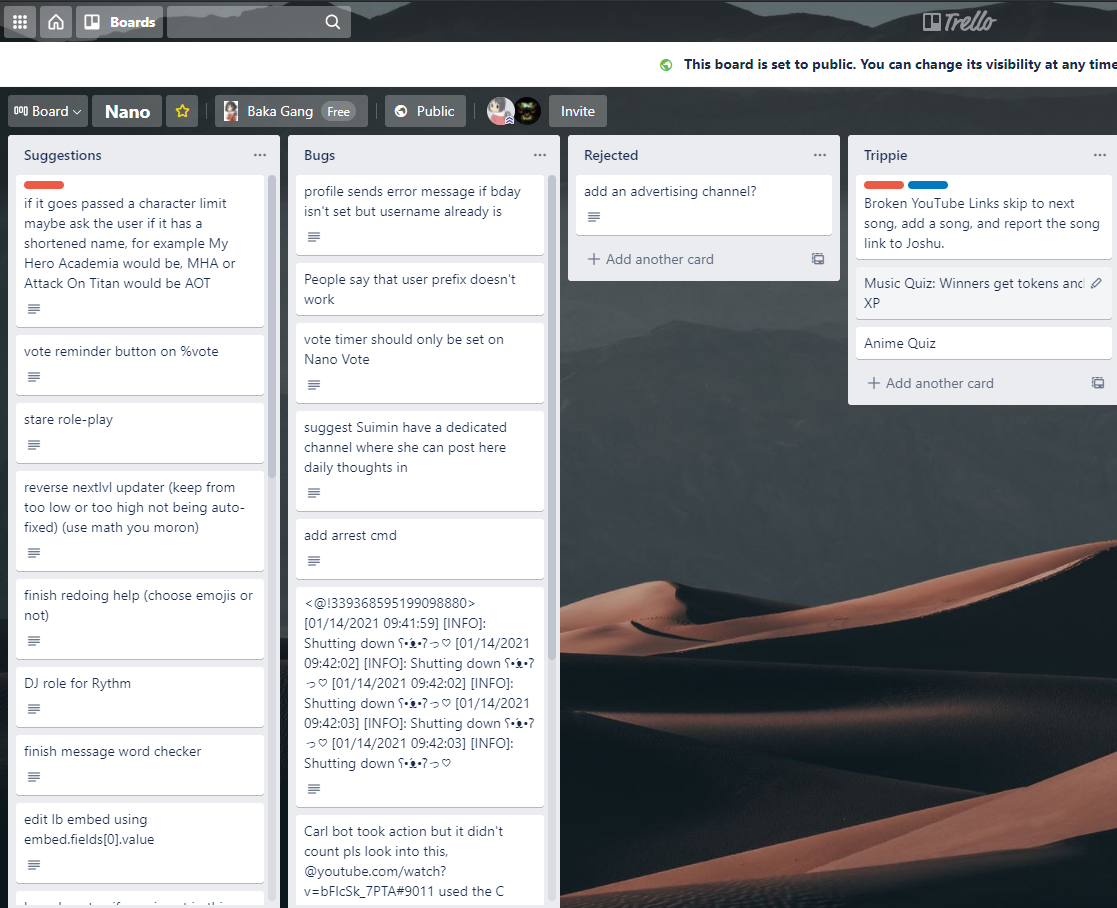Viewport: 1117px width, 908px height.
Task: Open the Board view switcher dropdown
Action: coord(47,111)
